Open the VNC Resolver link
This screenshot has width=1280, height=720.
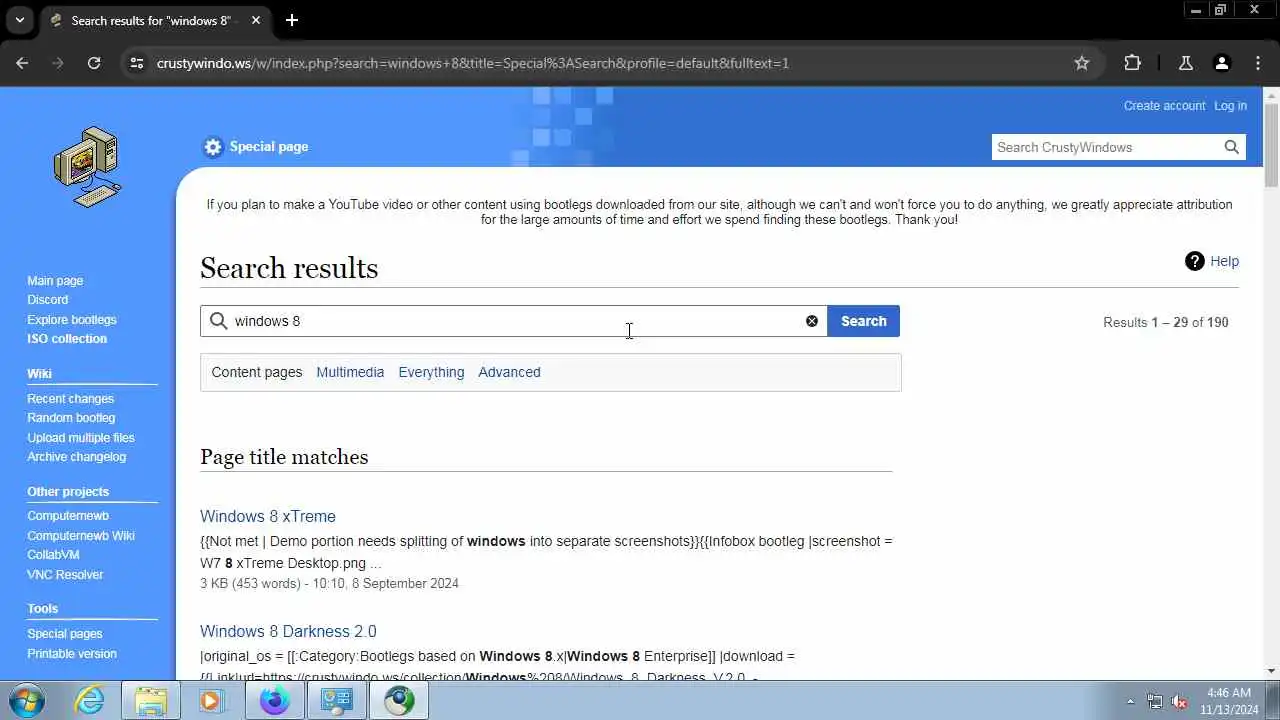tap(65, 575)
